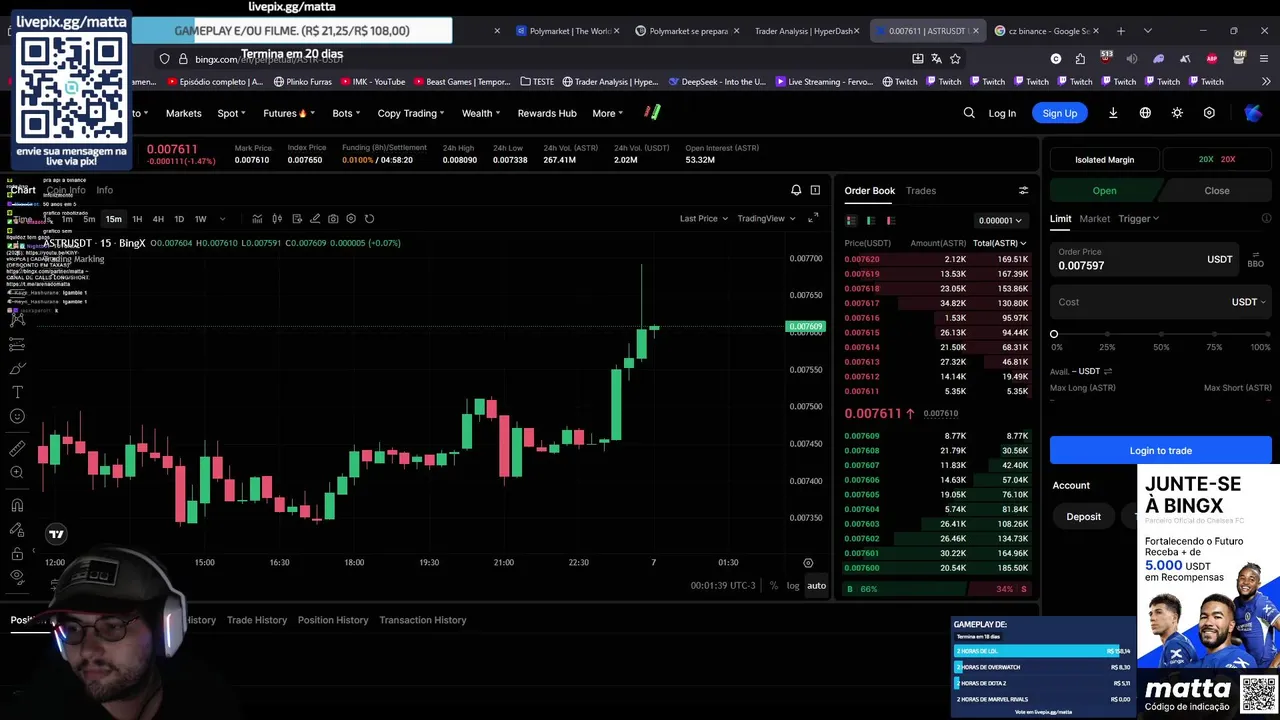Open the 20X leverage button
The image size is (1280, 720).
(x=1217, y=160)
